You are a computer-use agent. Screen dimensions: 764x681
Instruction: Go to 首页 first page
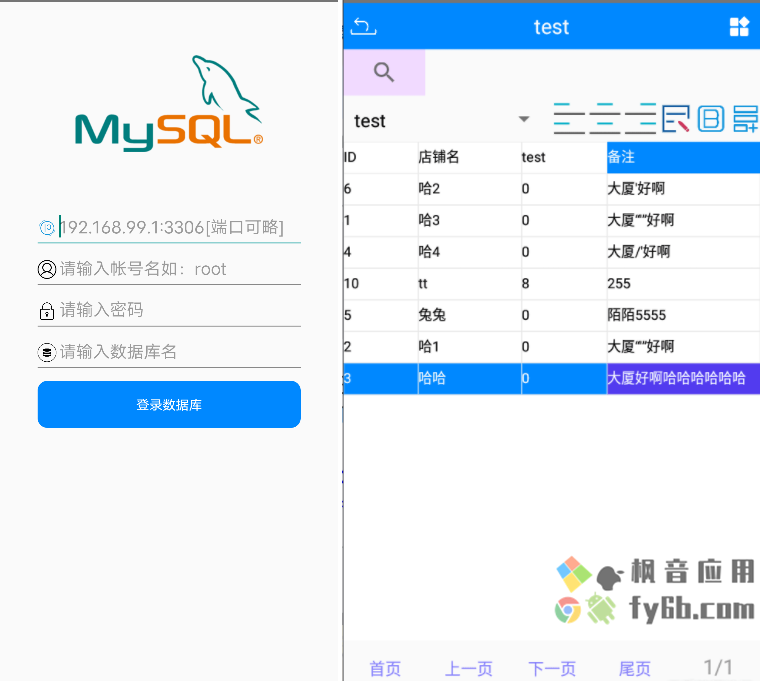[x=385, y=668]
